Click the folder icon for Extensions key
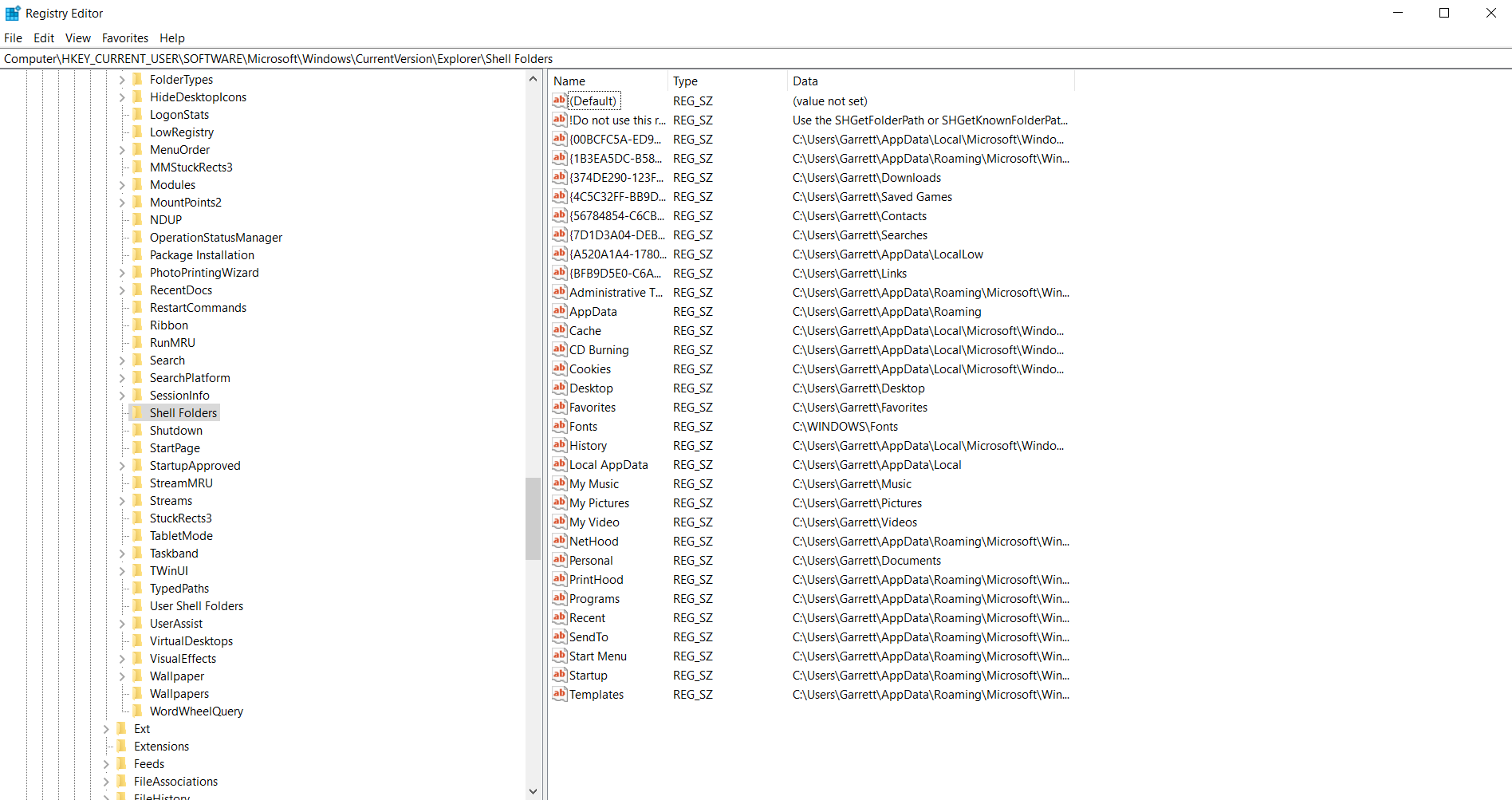The height and width of the screenshot is (800, 1512). point(121,746)
